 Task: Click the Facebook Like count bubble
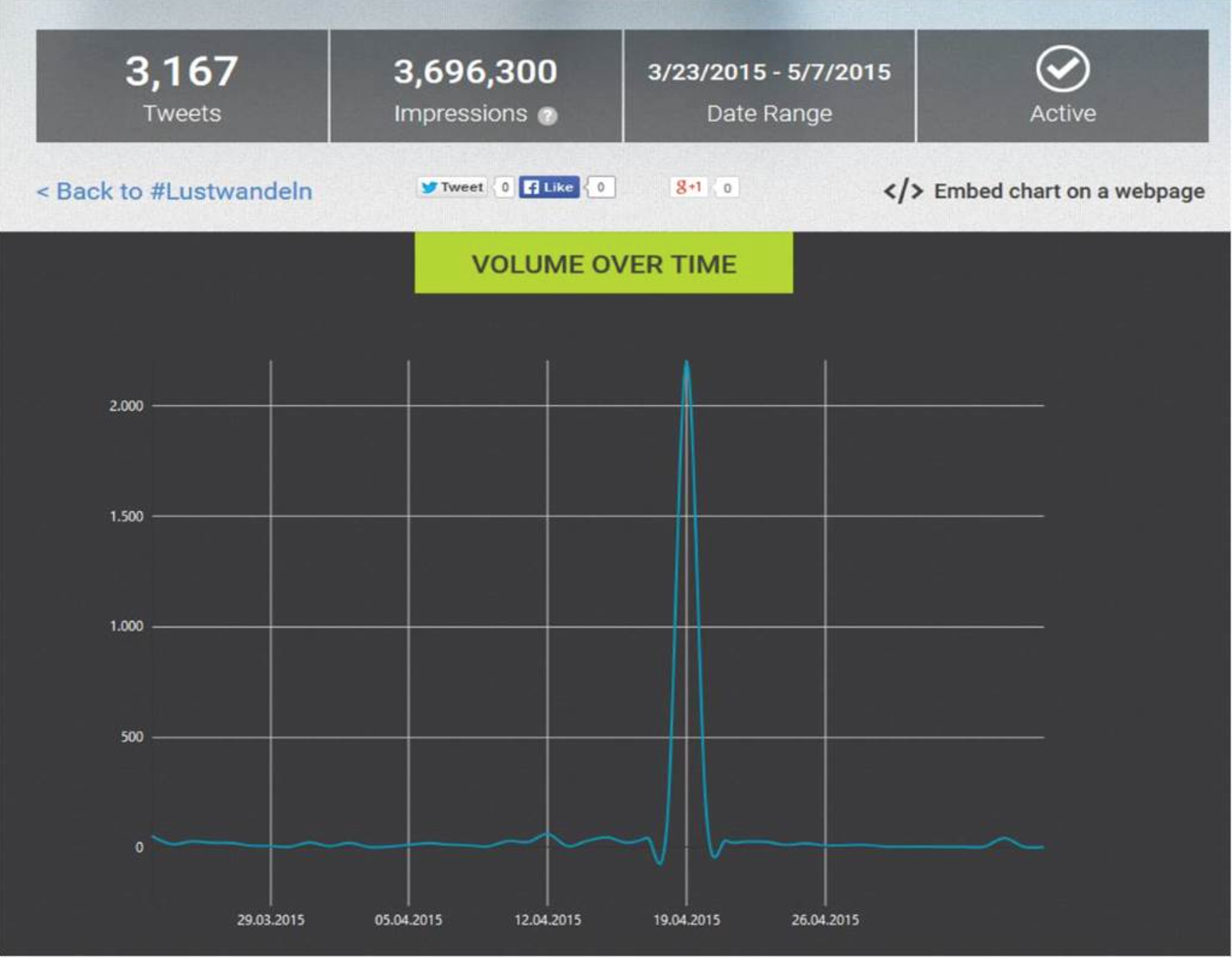601,187
